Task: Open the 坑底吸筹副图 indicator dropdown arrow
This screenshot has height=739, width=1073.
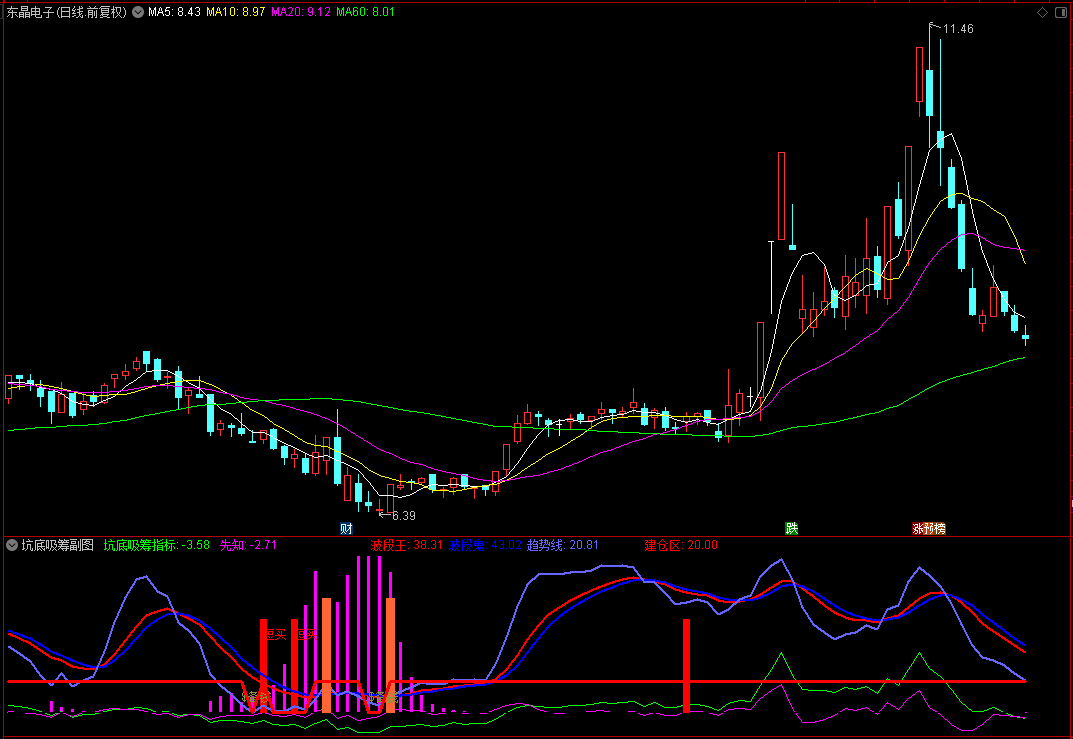Action: pyautogui.click(x=12, y=545)
